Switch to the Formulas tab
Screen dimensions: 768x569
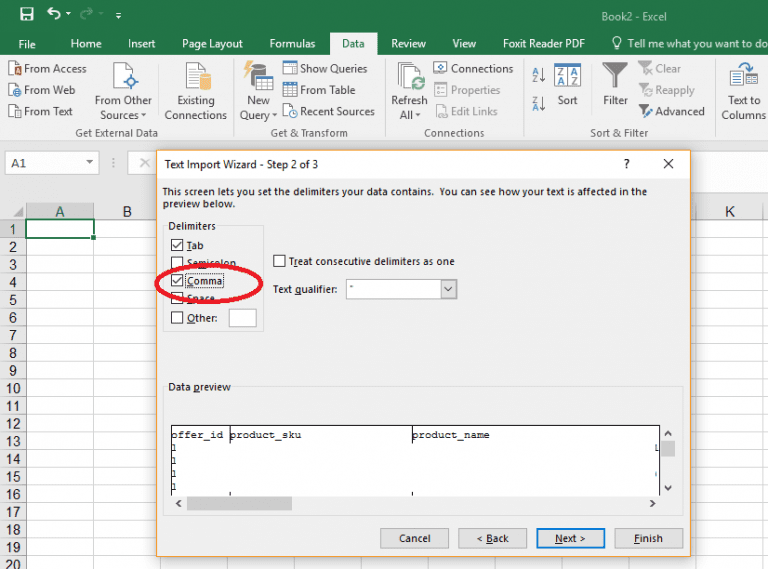(x=292, y=44)
